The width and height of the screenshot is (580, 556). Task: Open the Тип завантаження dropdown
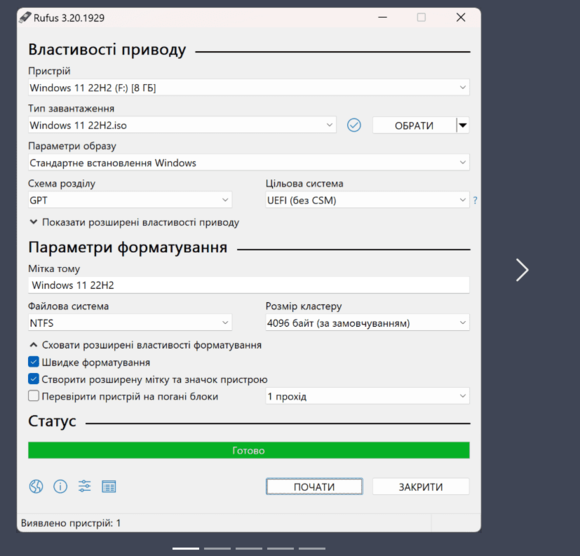[x=182, y=125]
